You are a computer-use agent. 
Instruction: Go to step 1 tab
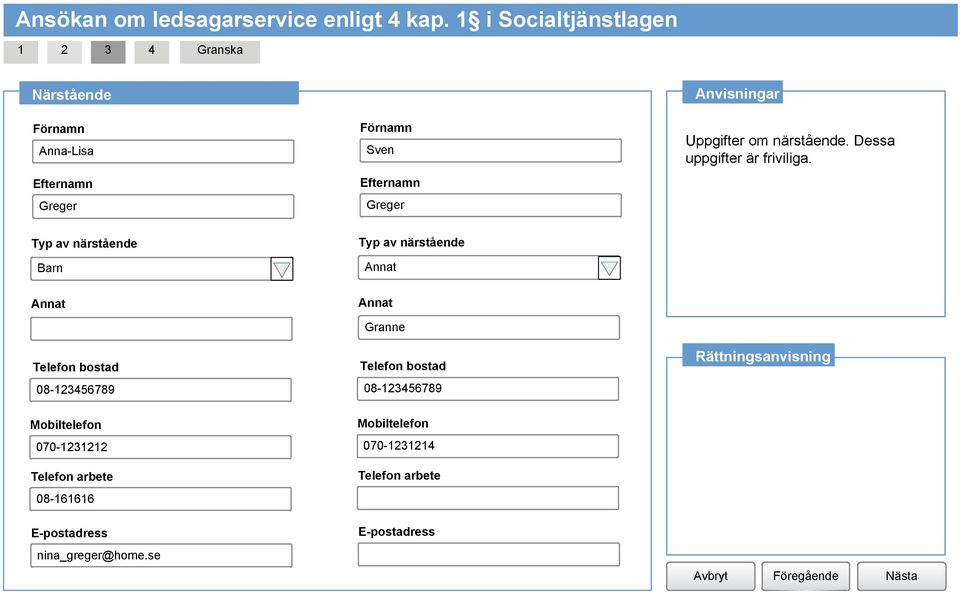click(x=20, y=51)
